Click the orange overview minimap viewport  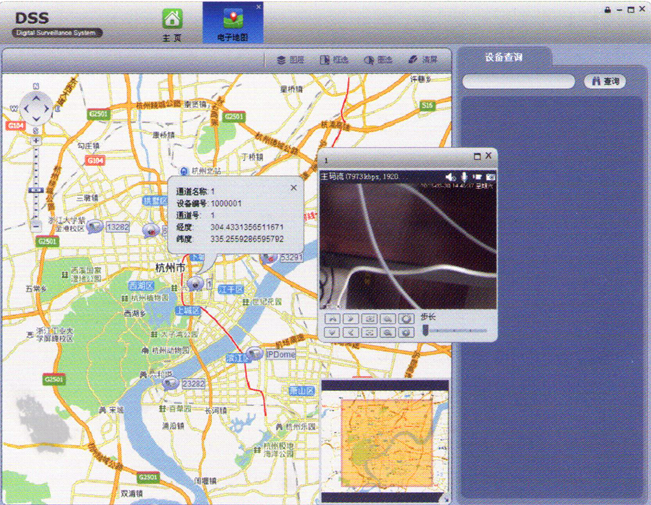point(387,443)
